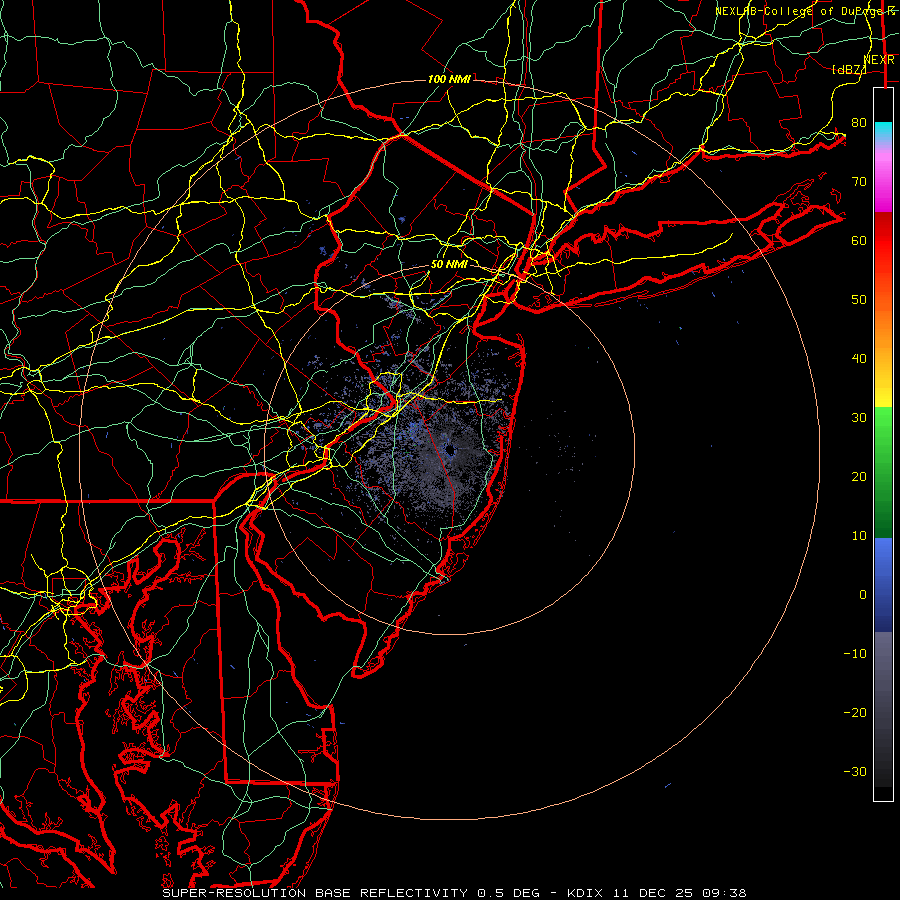Click the Super-Resolution Base Reflectivity caption

coord(315,893)
